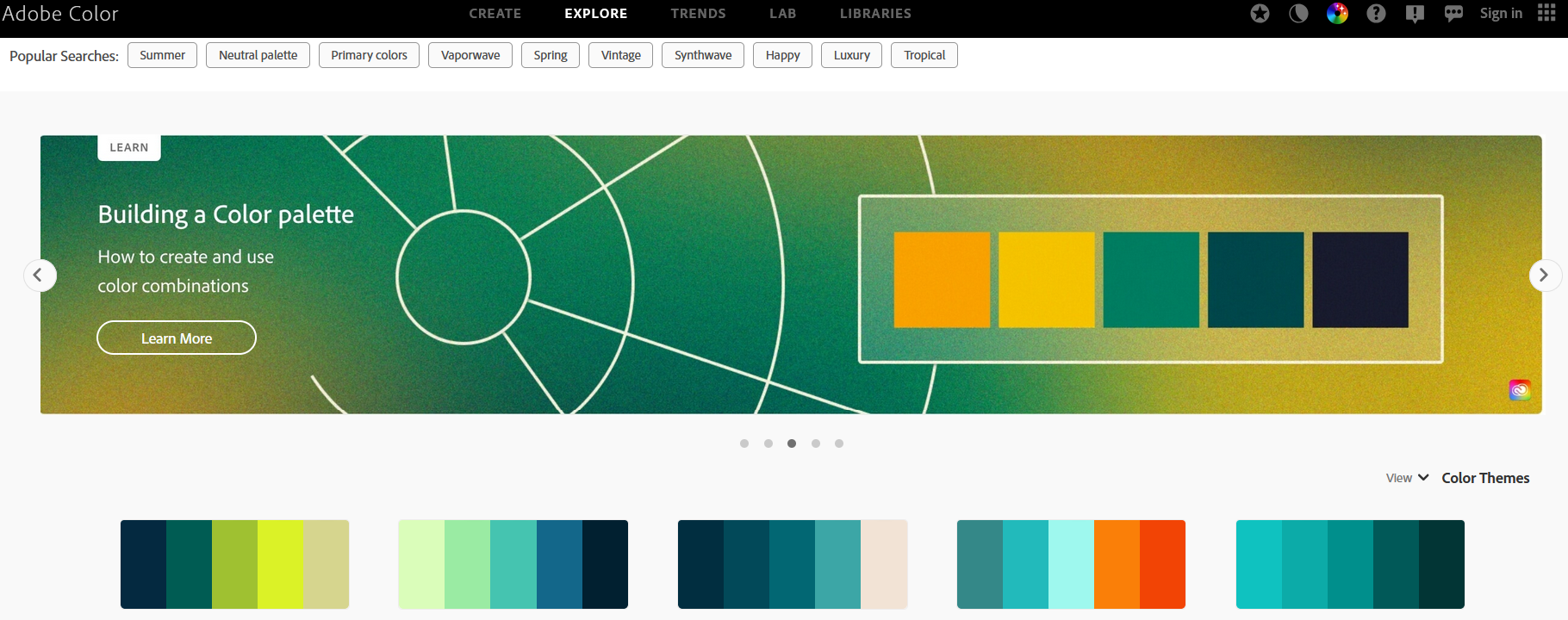Viewport: 1568px width, 620px height.
Task: Go to the Trends tab
Action: click(x=699, y=14)
